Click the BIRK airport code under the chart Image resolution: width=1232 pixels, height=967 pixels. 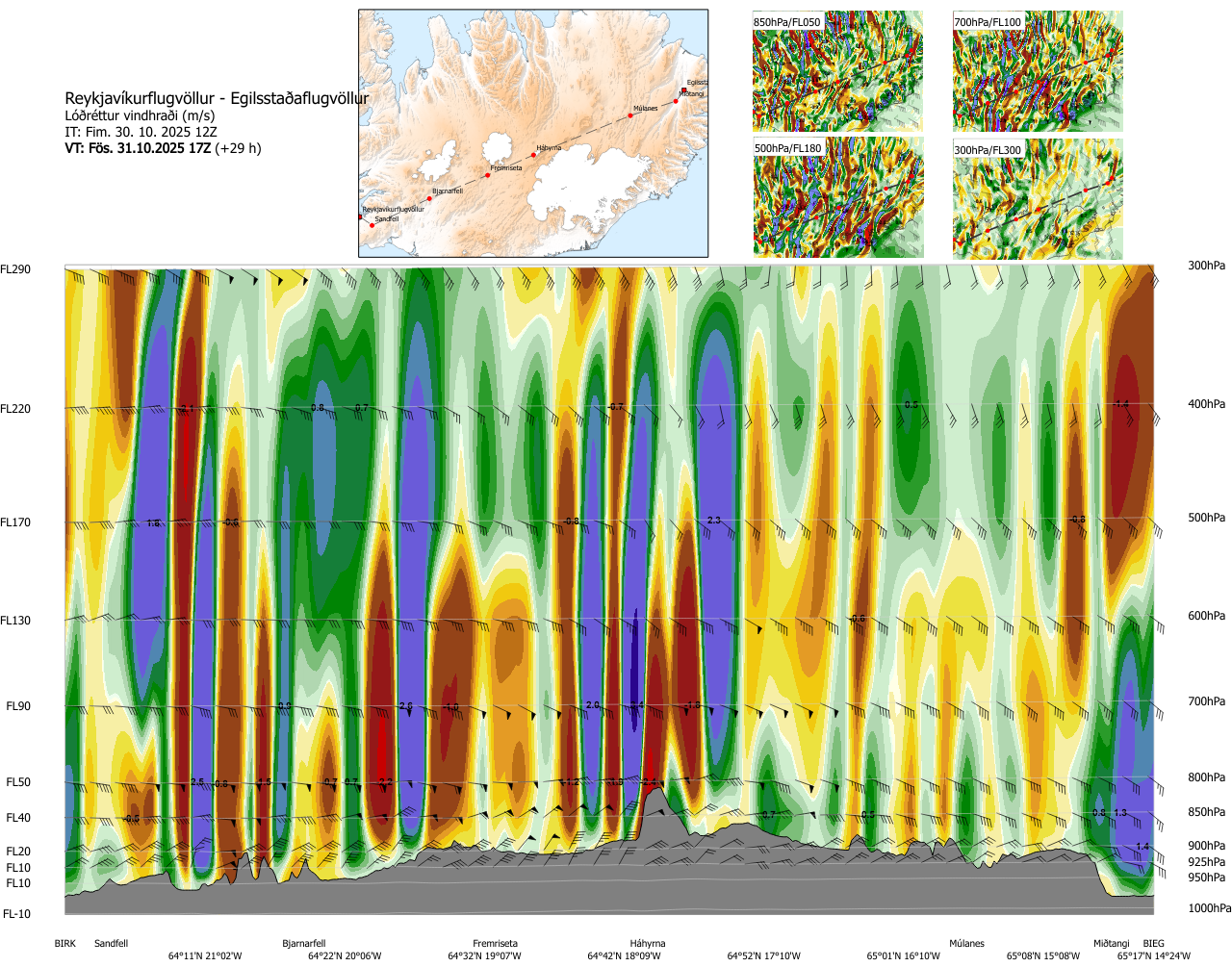coord(64,944)
